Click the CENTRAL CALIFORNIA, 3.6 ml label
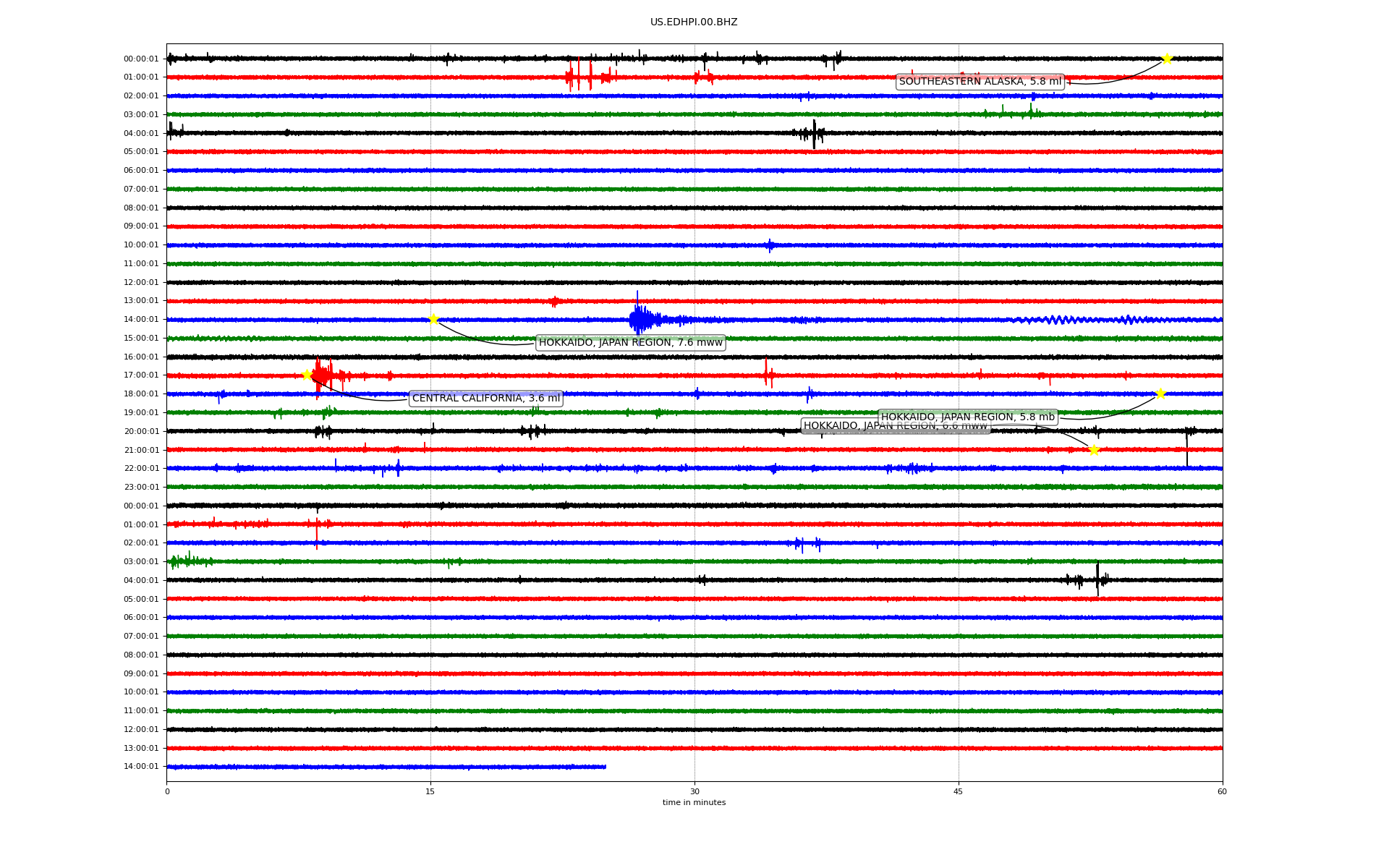 point(485,399)
